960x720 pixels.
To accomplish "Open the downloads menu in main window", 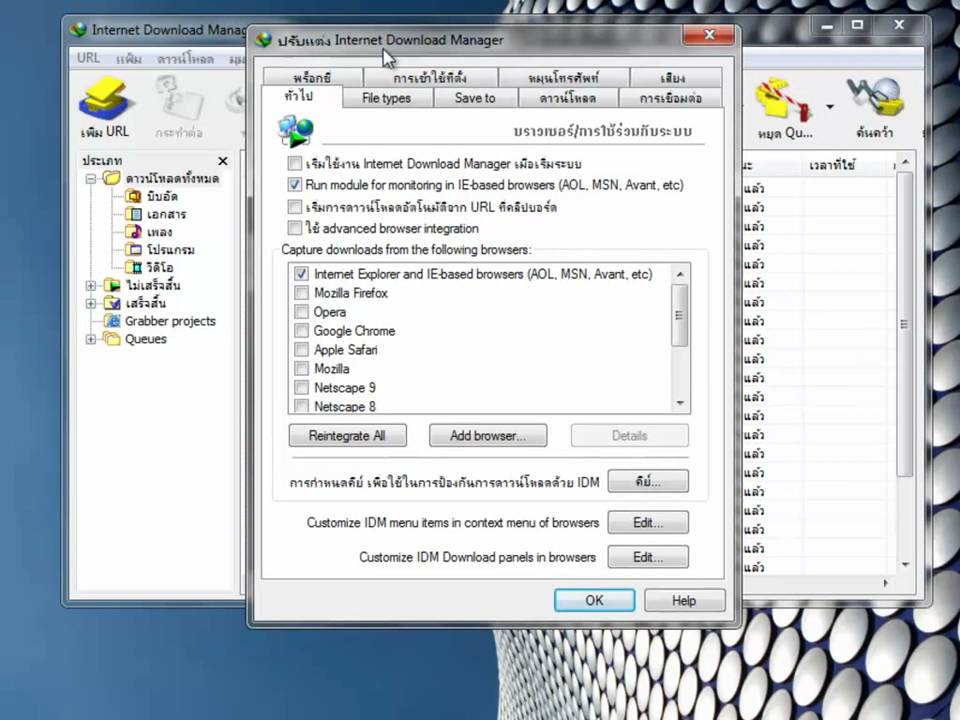I will 186,59.
